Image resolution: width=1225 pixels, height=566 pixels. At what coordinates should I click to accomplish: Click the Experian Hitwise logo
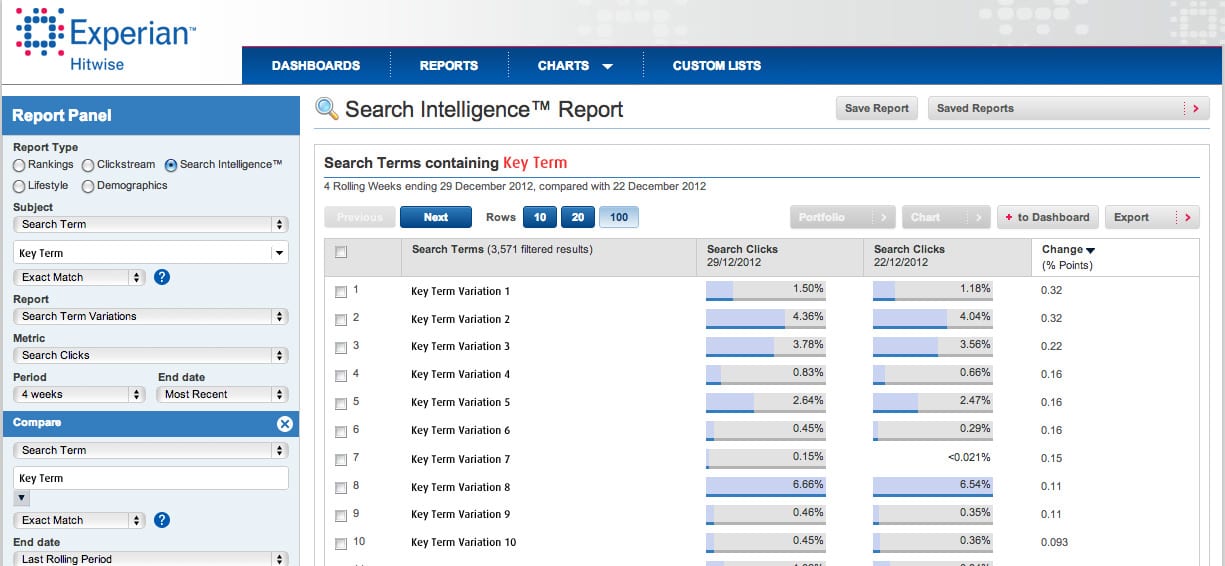[x=106, y=40]
